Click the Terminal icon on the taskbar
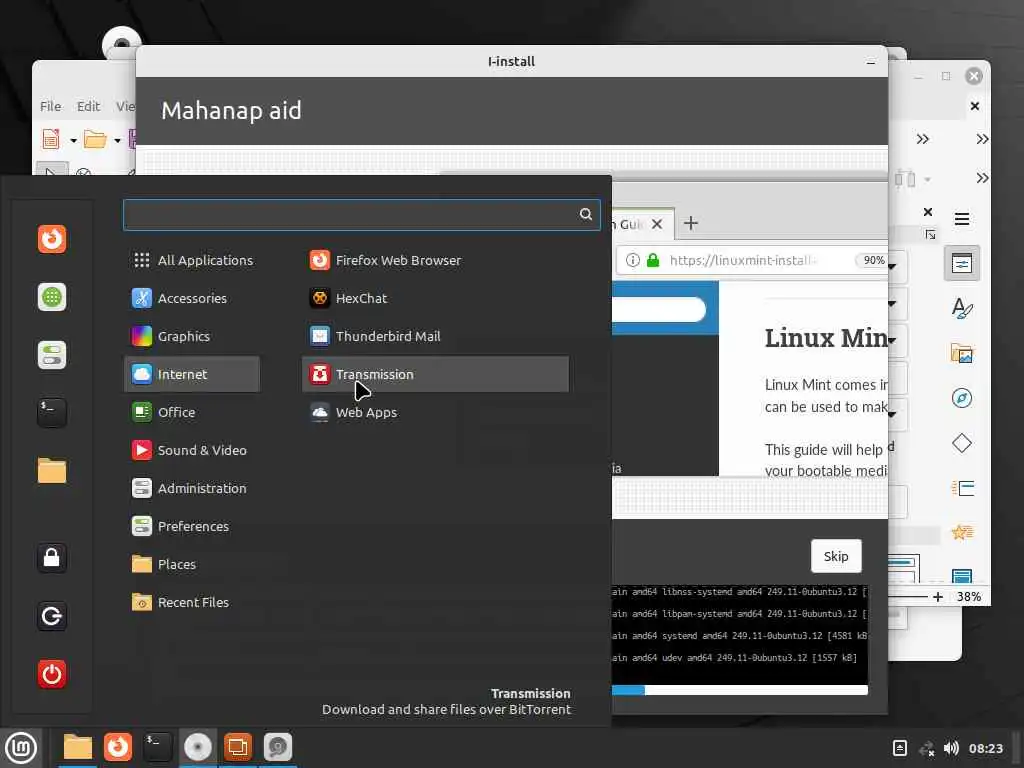This screenshot has height=768, width=1024. point(157,747)
